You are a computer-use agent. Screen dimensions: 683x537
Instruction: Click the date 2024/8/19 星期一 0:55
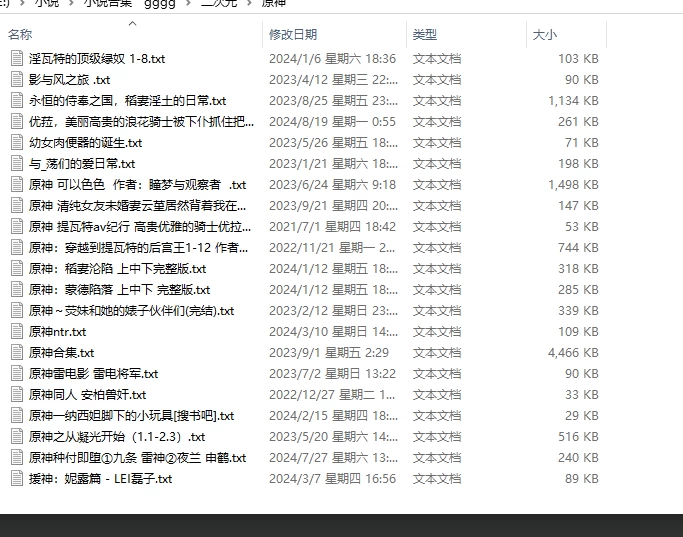(x=332, y=121)
